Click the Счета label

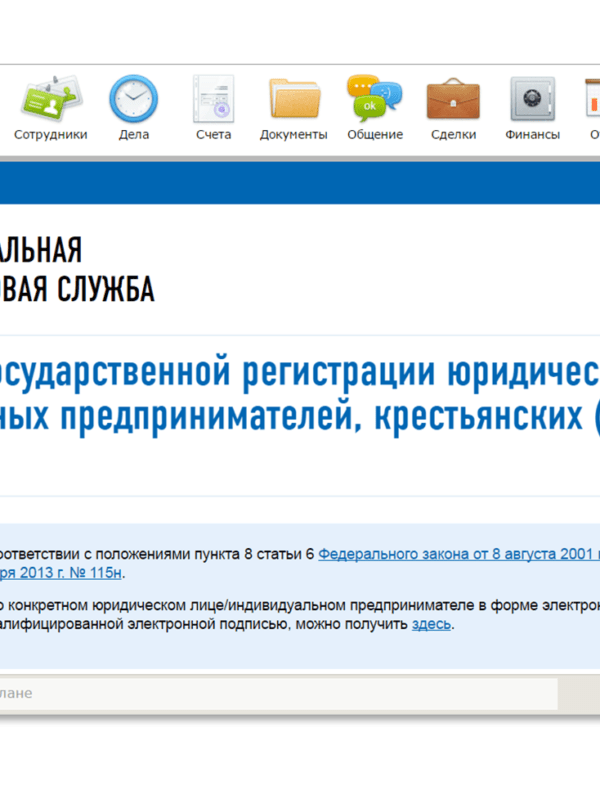coord(214,135)
